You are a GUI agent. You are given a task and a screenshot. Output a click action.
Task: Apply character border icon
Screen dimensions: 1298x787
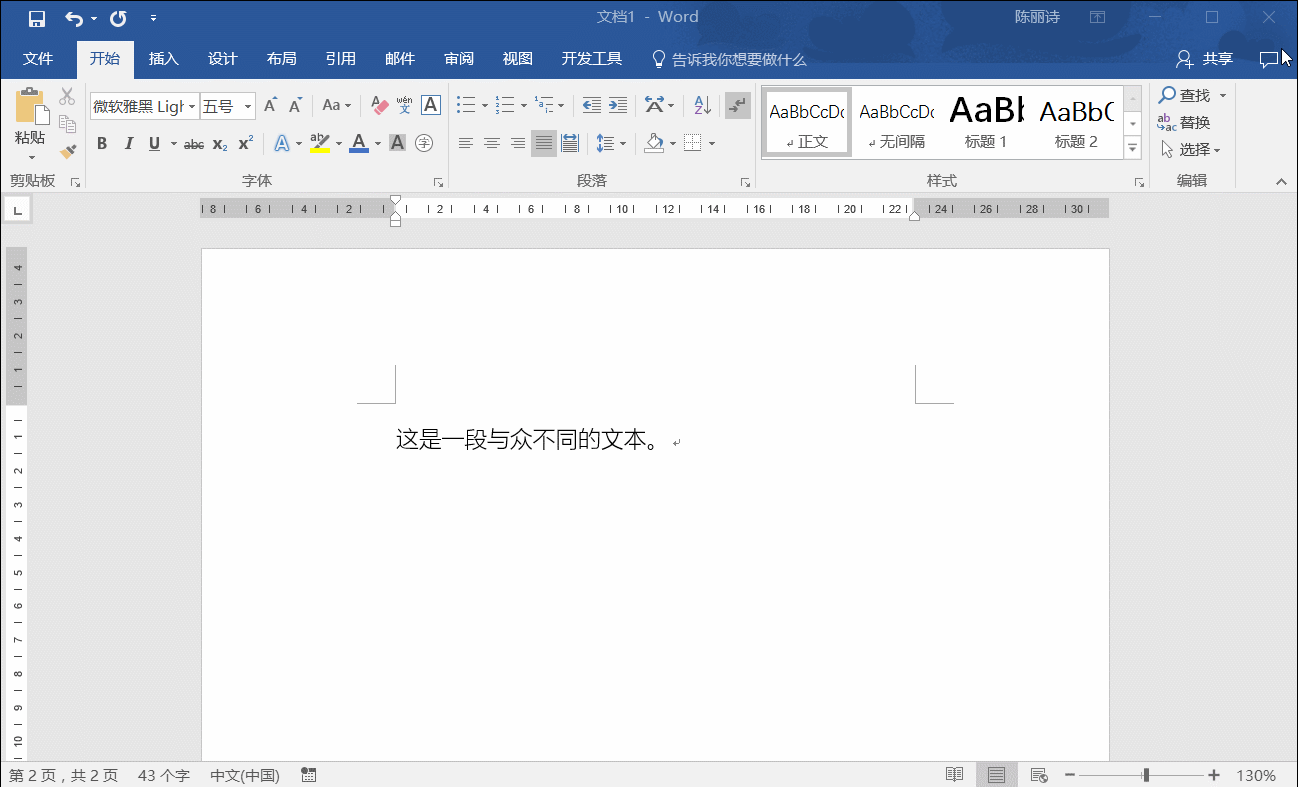[x=431, y=105]
